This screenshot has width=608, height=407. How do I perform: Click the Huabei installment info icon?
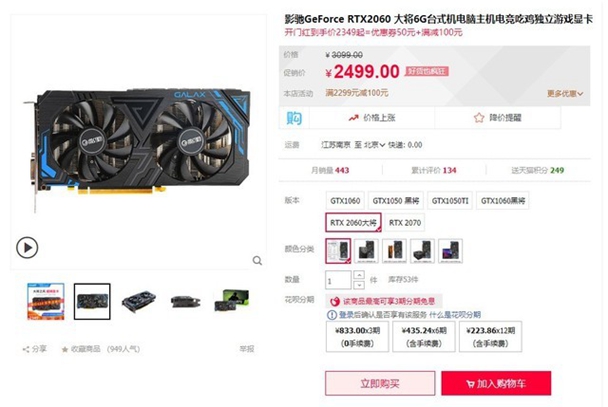click(332, 315)
